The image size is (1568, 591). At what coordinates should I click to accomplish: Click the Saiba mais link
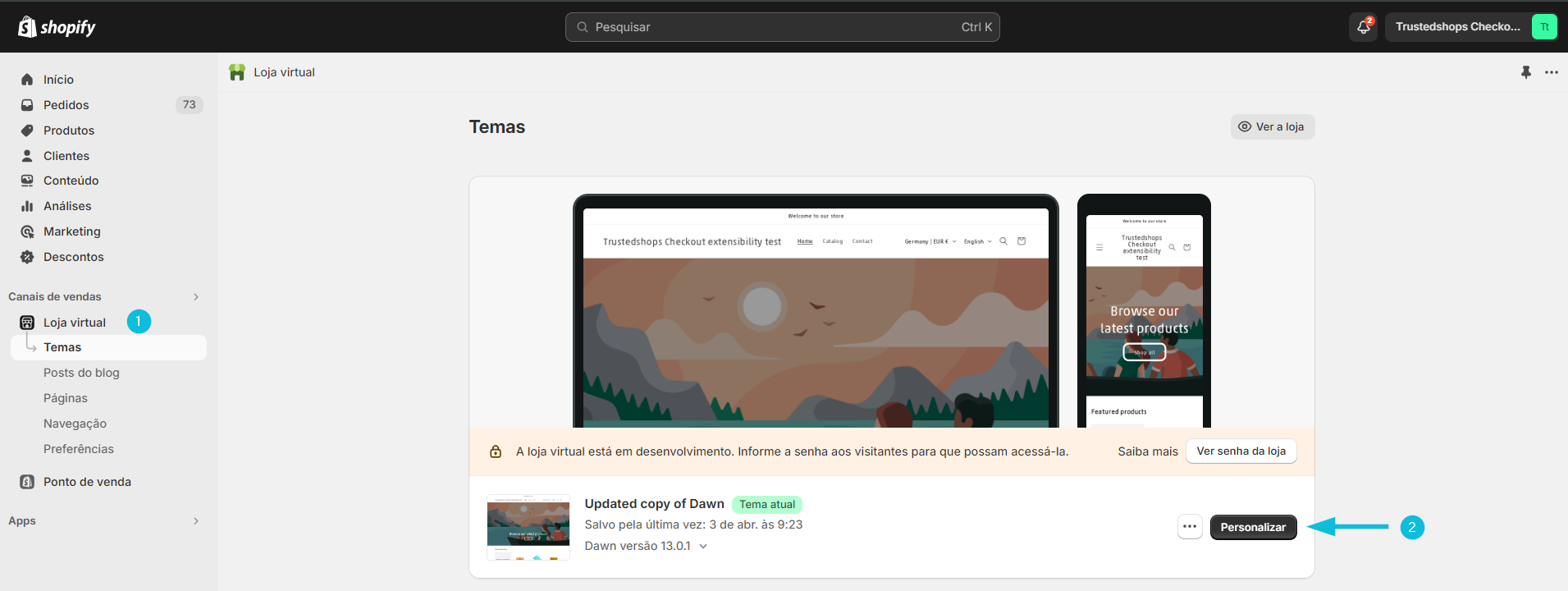[x=1148, y=451]
